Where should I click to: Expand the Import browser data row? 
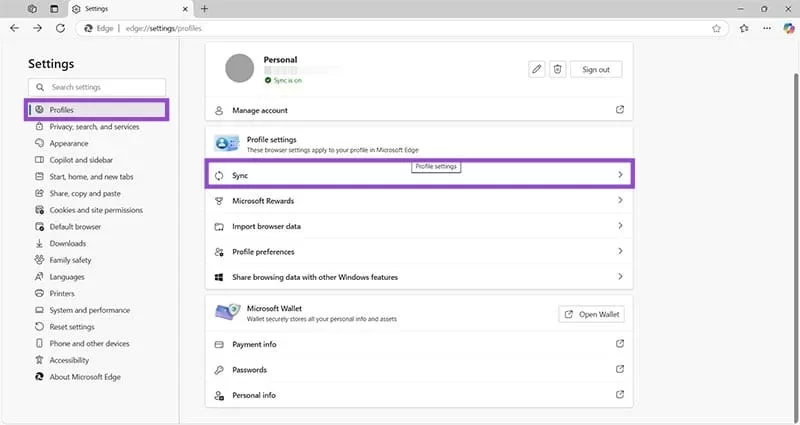tap(620, 226)
